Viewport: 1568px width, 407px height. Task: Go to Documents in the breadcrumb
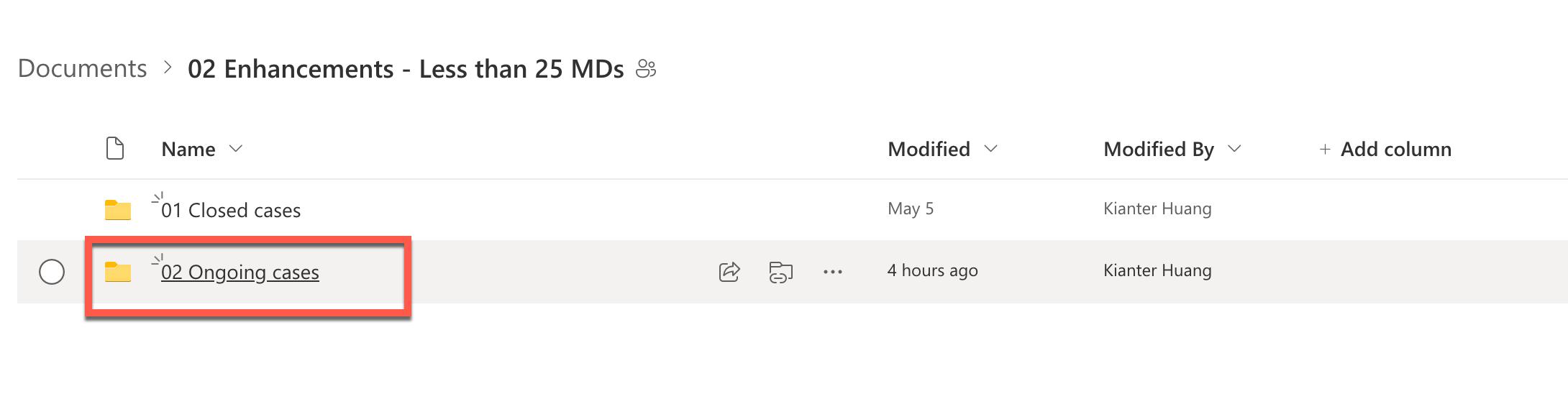[x=82, y=69]
